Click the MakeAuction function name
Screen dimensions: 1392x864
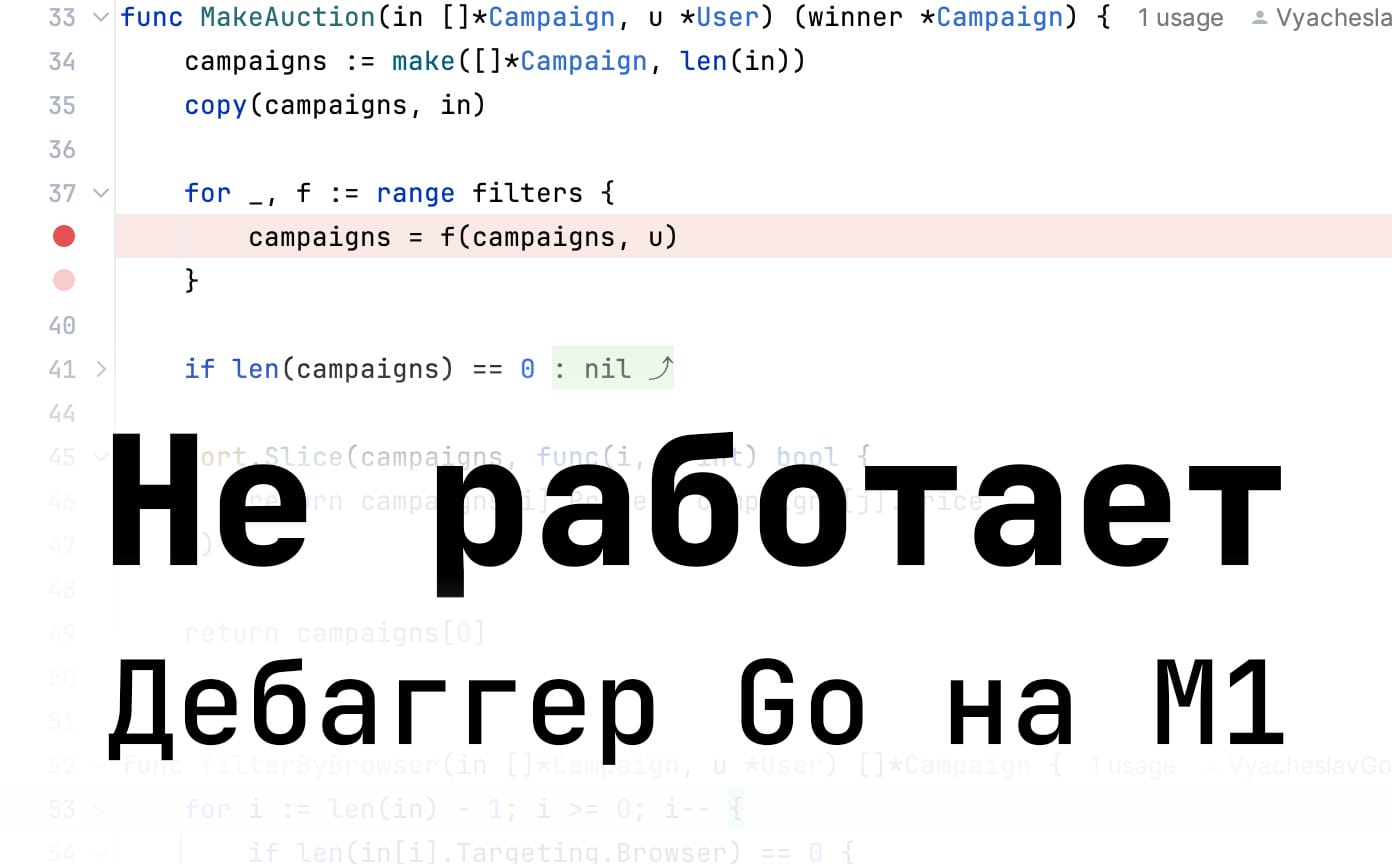[x=288, y=18]
